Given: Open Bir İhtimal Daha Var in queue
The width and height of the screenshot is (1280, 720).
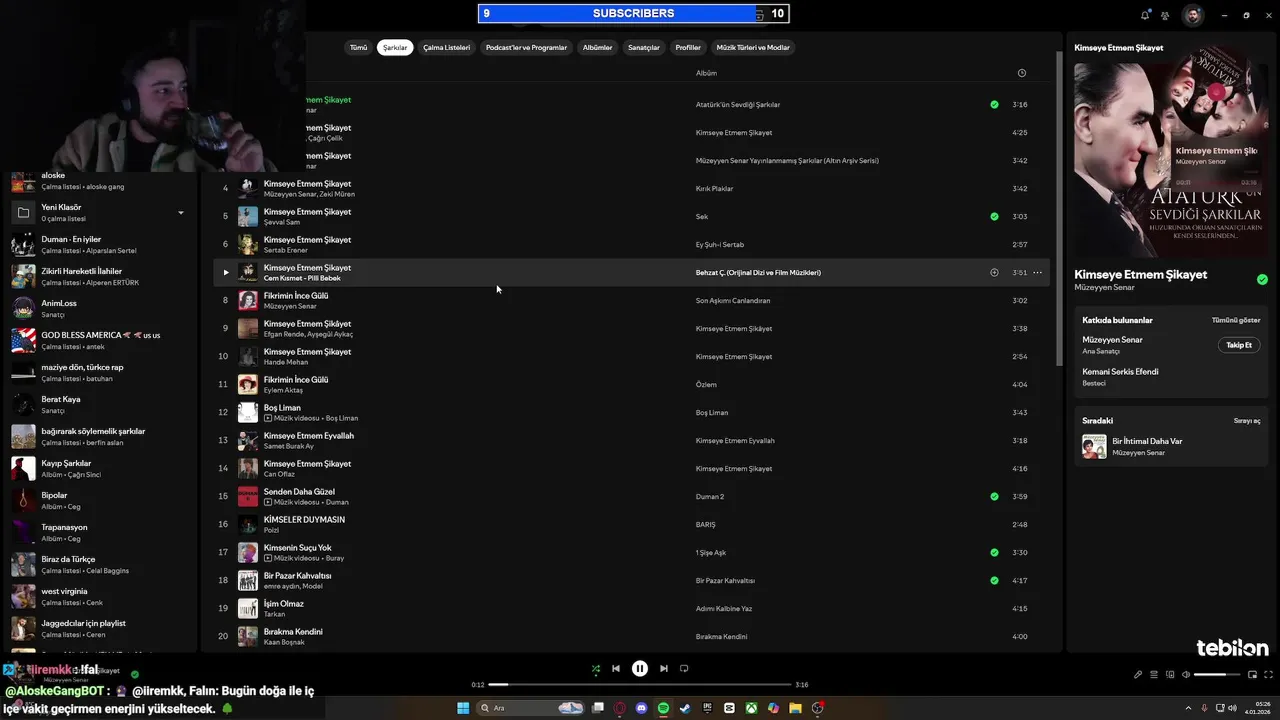Looking at the screenshot, I should [x=1147, y=441].
